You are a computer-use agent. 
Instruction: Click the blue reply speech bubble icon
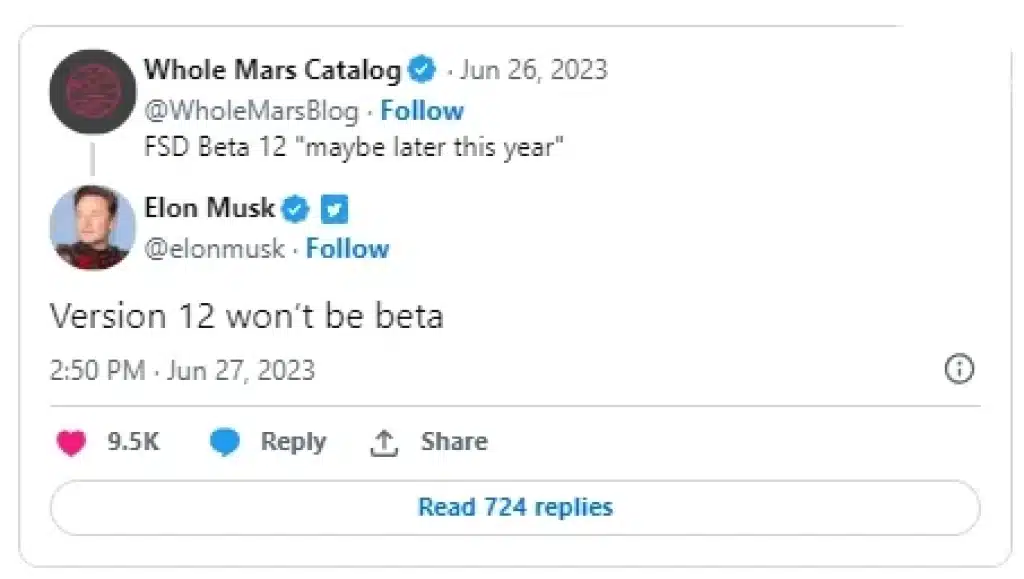tap(226, 443)
